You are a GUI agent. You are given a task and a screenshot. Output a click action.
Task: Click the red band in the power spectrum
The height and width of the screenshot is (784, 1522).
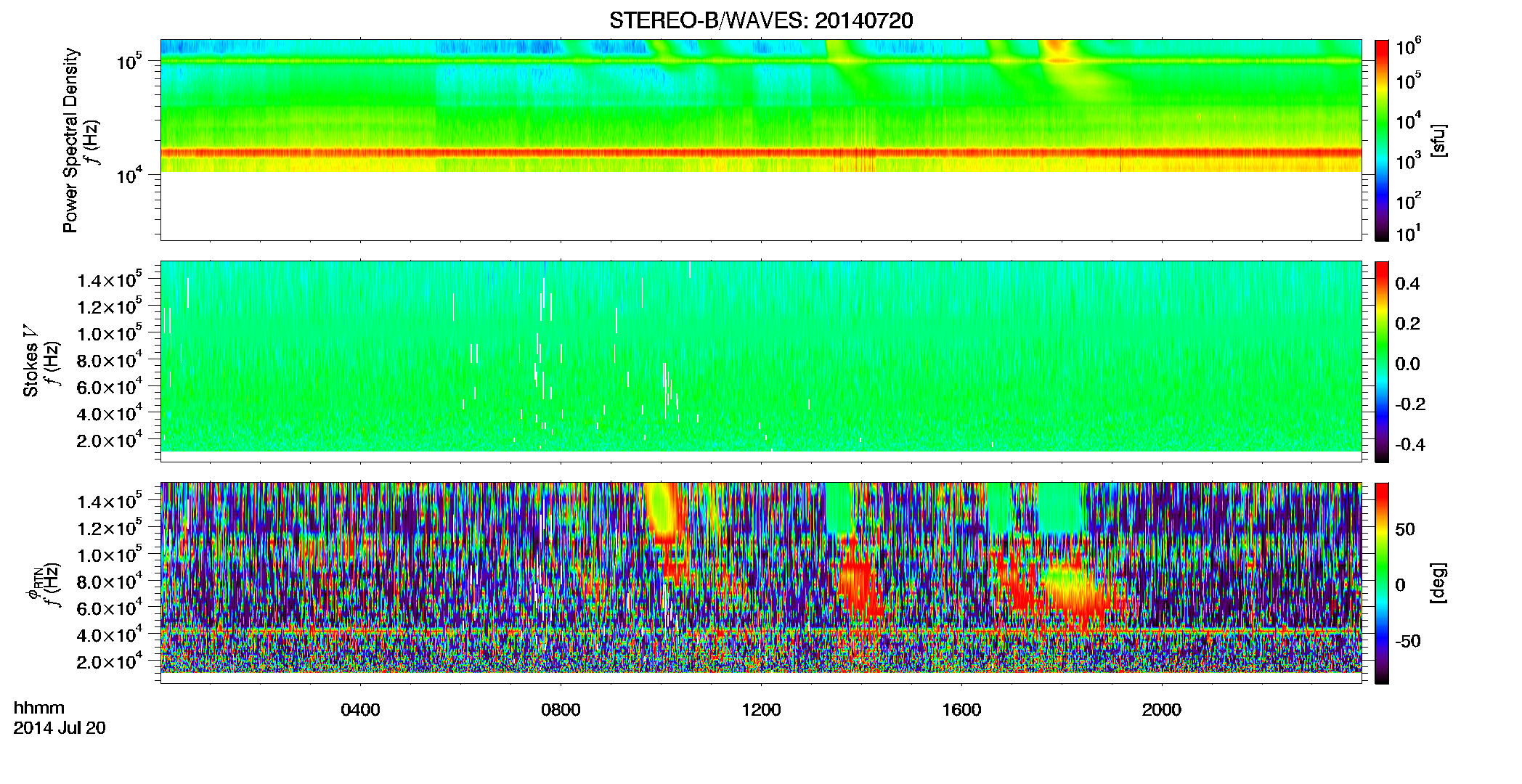pos(761,152)
